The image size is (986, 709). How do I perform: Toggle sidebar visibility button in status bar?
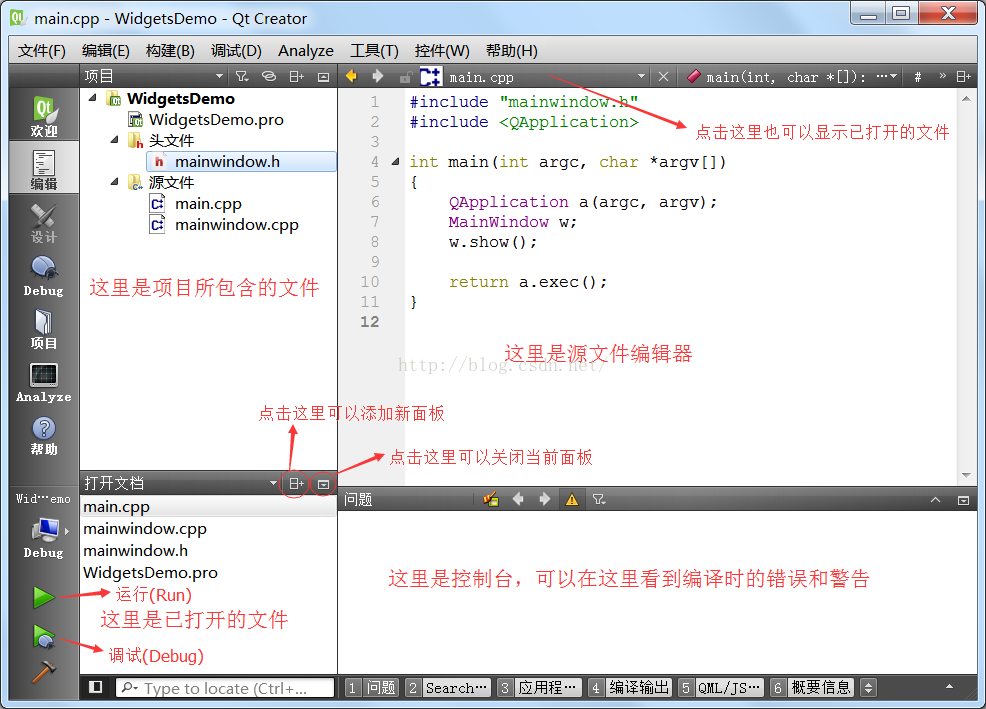pos(96,687)
